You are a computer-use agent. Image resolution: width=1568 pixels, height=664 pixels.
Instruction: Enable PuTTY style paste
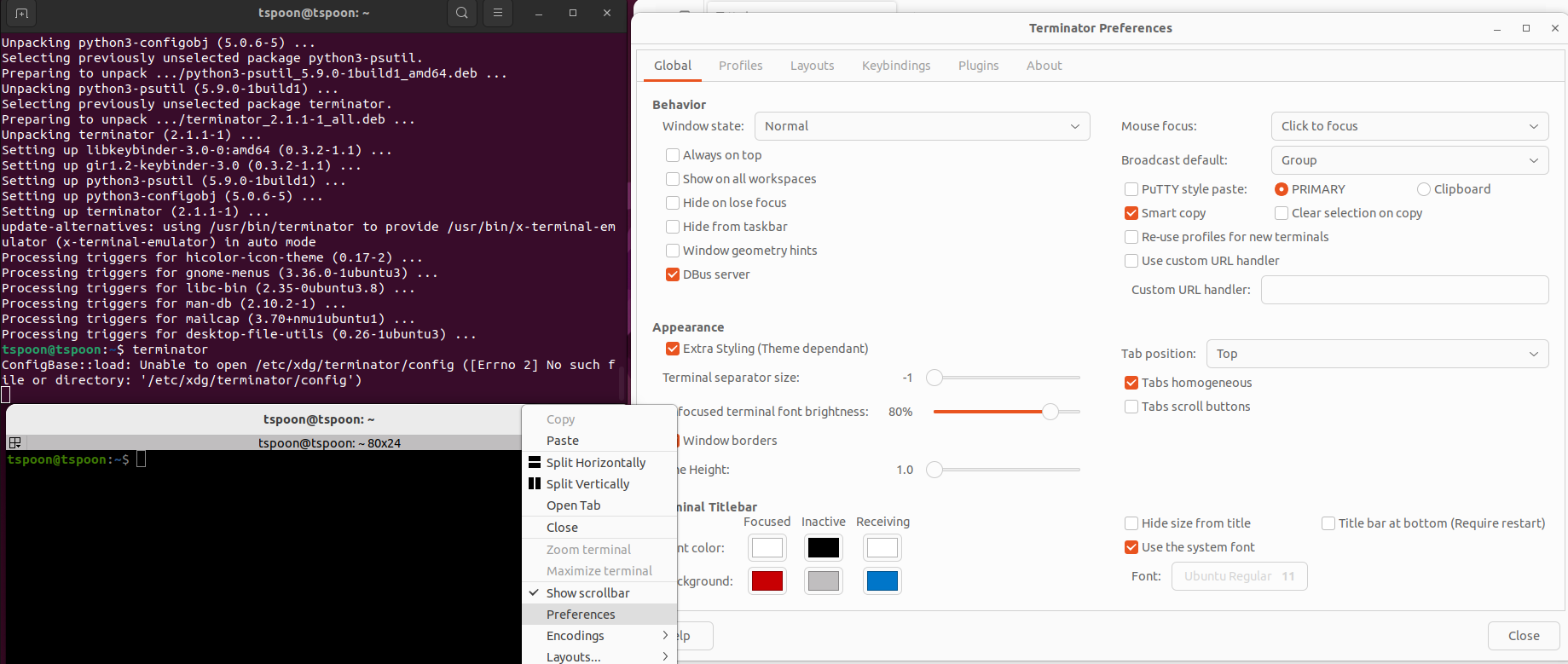coord(1131,189)
